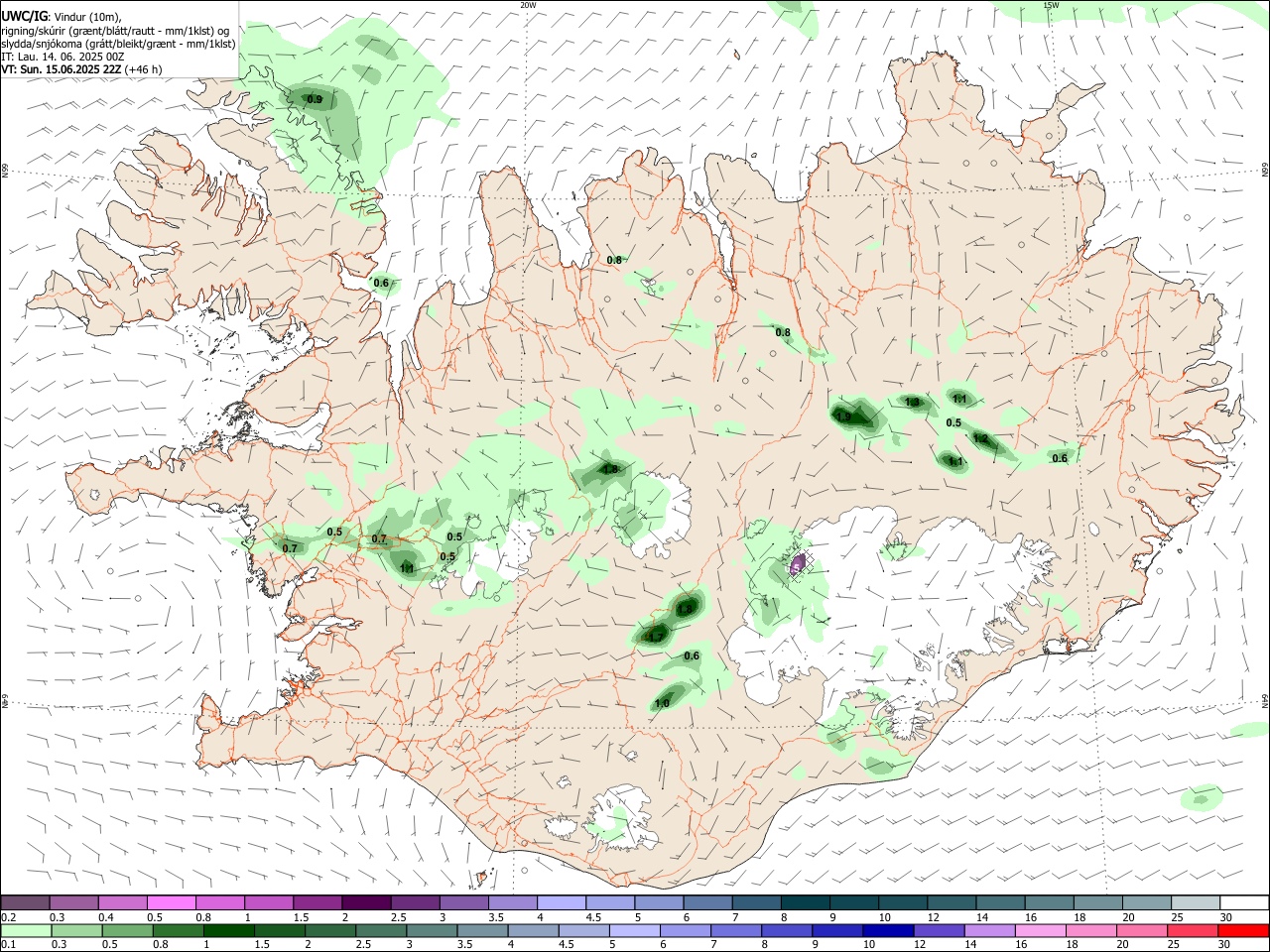This screenshot has height=952, width=1270.
Task: Select the bright red 30+ swatch in lower row
Action: 1242,930
